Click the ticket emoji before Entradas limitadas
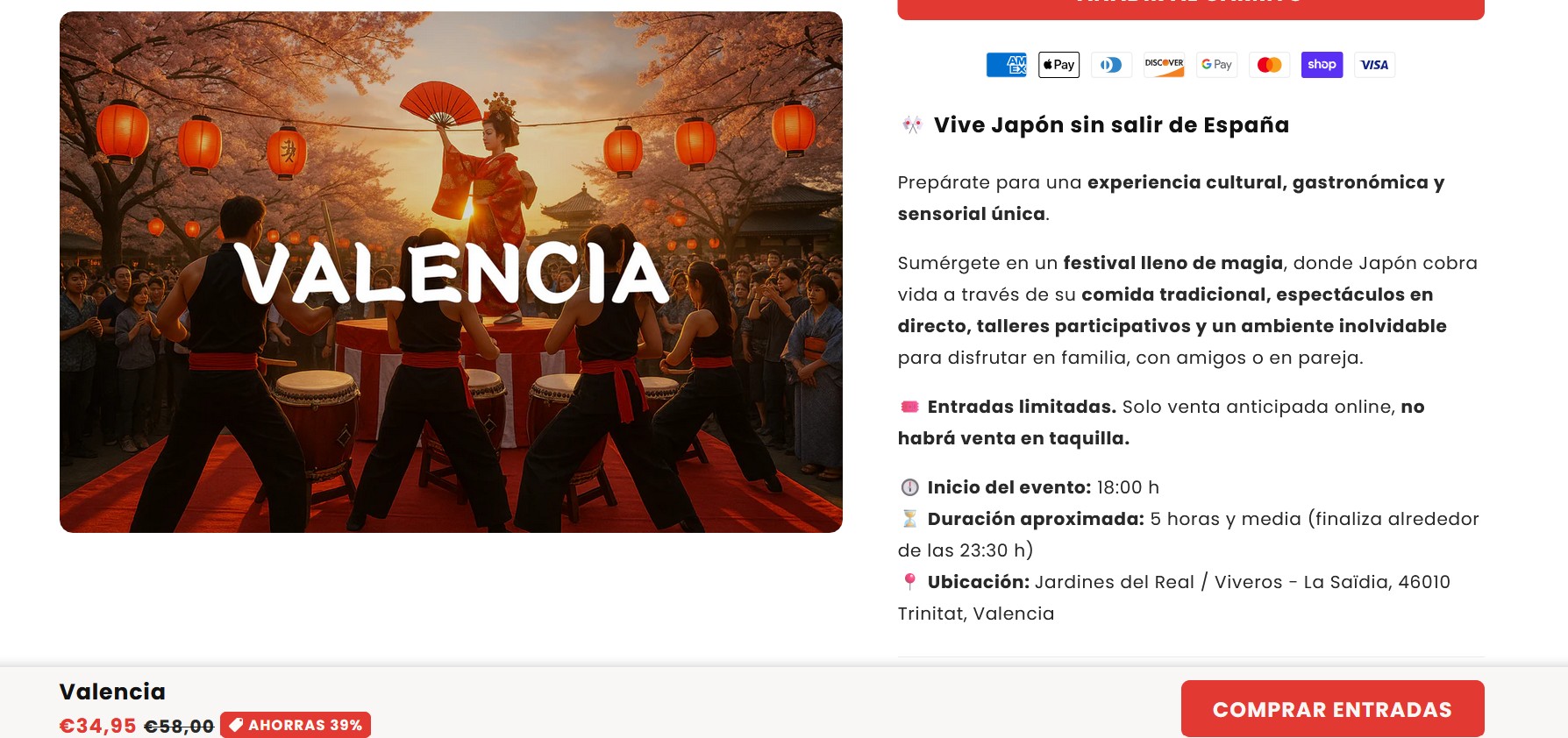The image size is (1568, 738). click(909, 407)
